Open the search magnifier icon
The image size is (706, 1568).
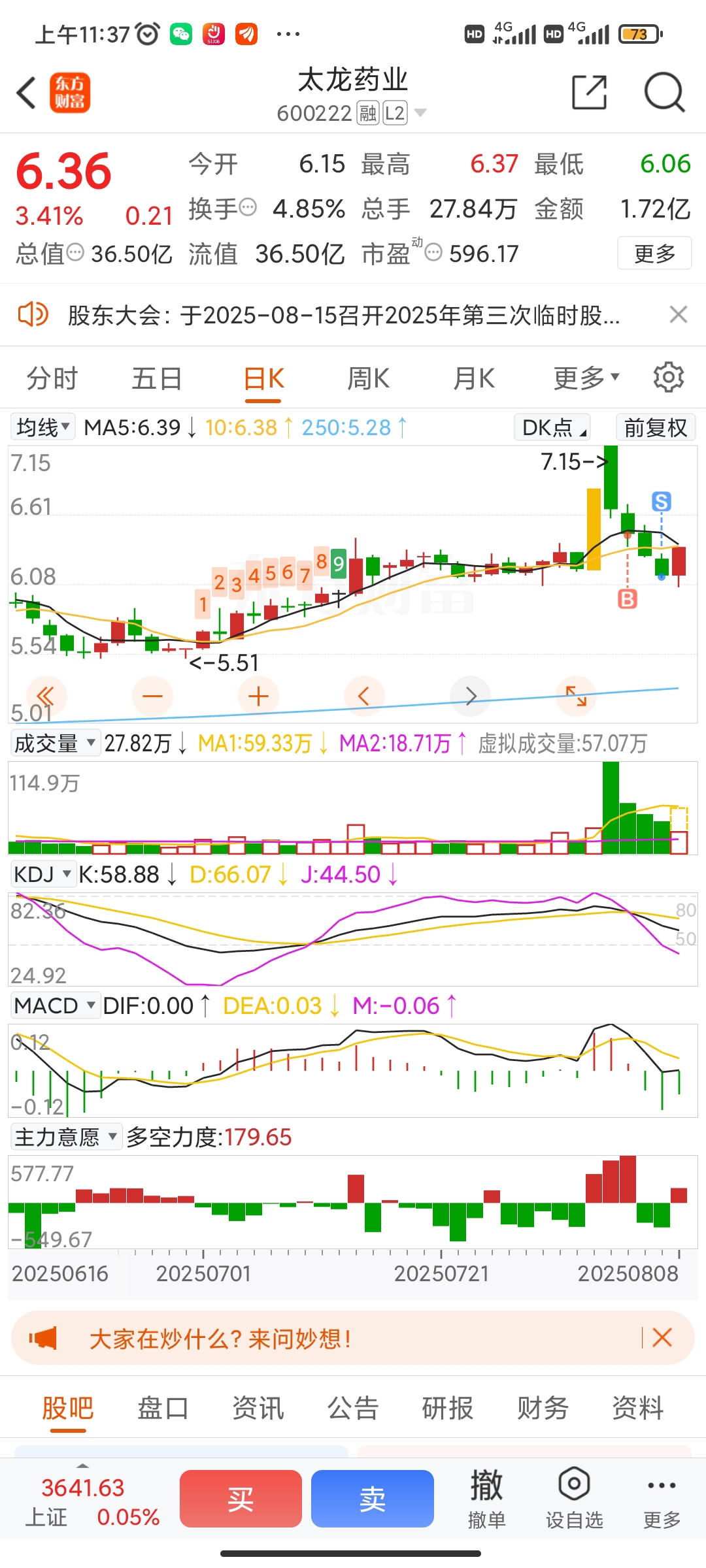[x=664, y=92]
